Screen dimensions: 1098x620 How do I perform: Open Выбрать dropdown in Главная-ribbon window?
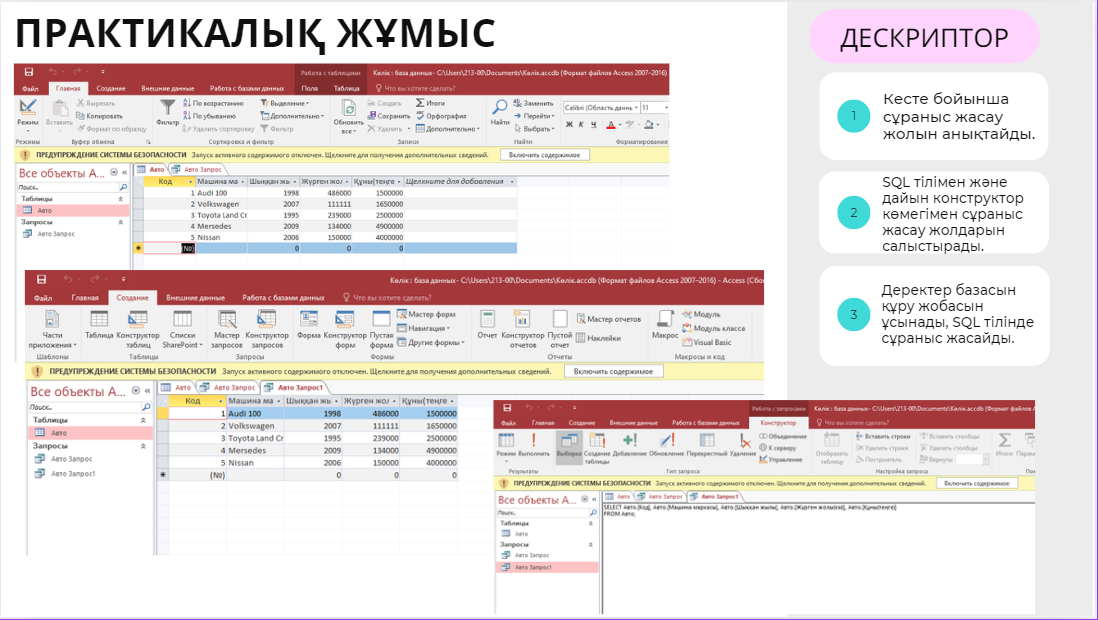coord(534,129)
